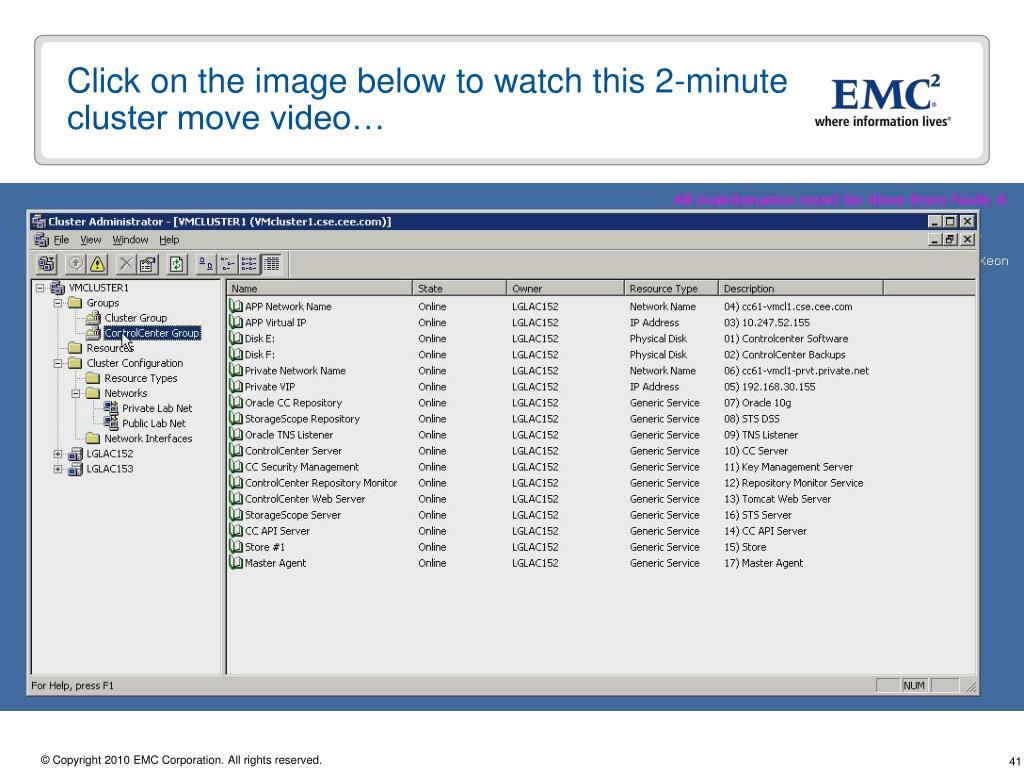The image size is (1024, 768).
Task: Click the Resources folder icon in tree
Action: (75, 347)
